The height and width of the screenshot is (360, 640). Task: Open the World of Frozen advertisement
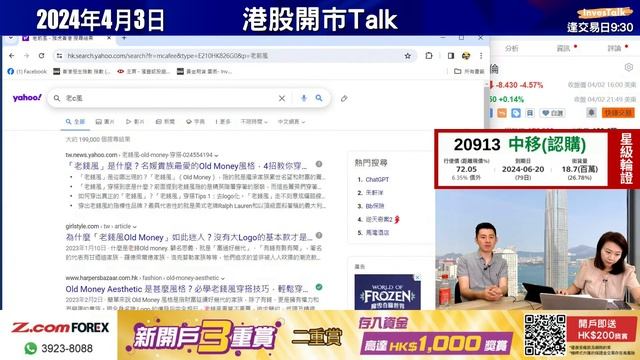point(387,292)
